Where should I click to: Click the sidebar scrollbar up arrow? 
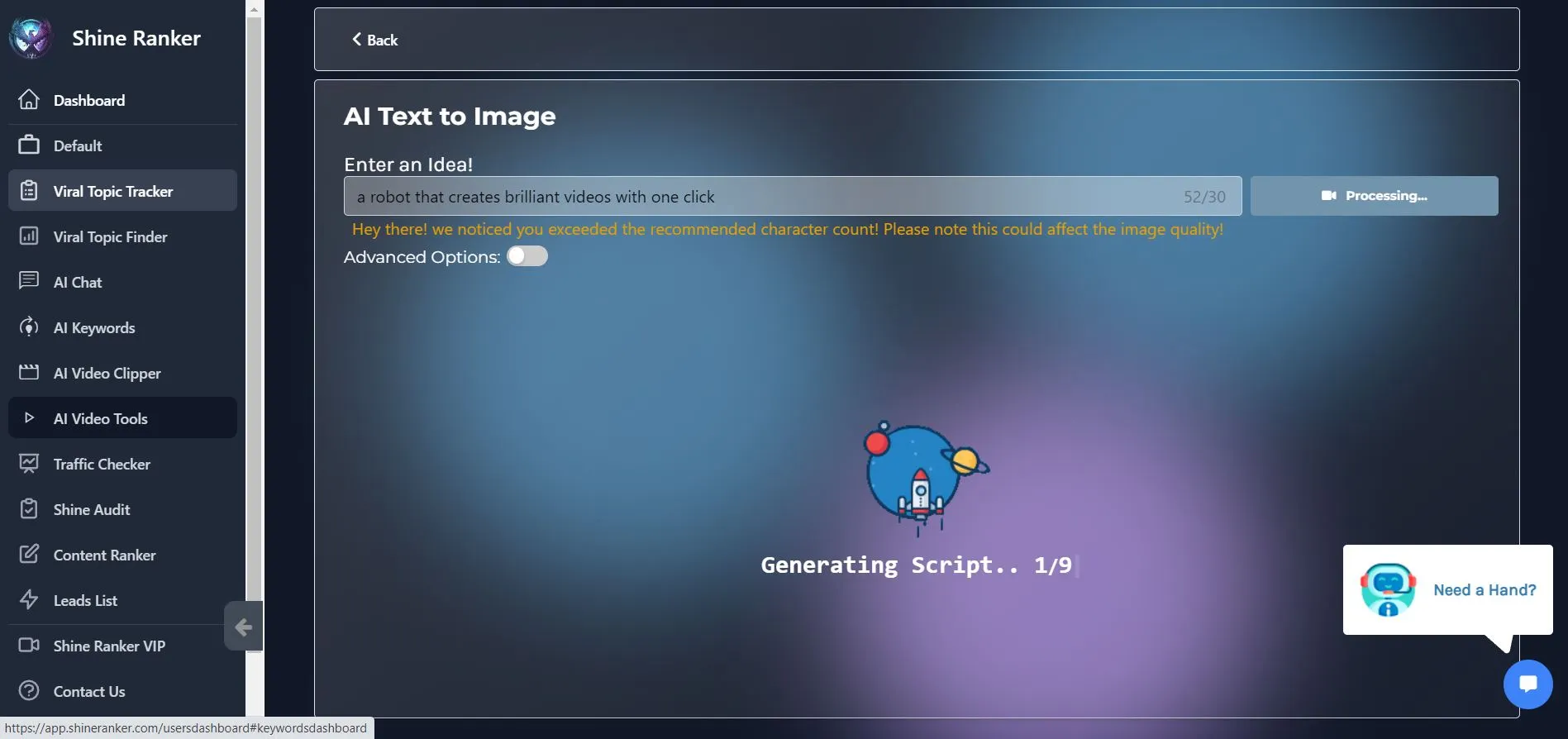[x=254, y=9]
